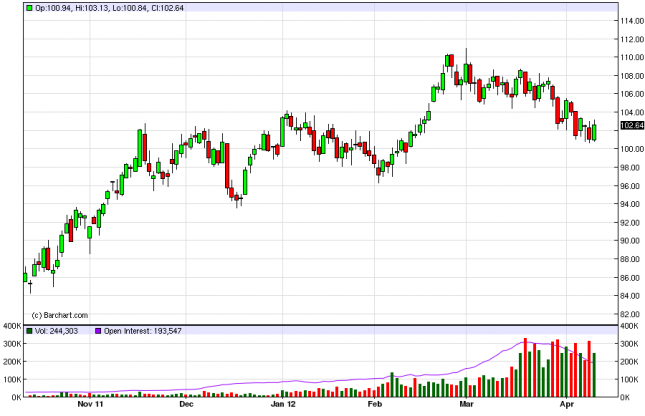Click the 92.00 price axis label
The image size is (645, 416).
632,223
